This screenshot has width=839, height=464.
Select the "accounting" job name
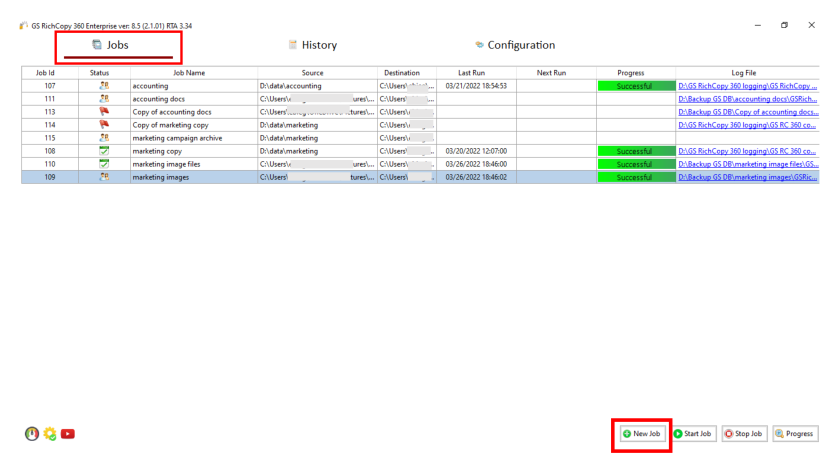[150, 86]
